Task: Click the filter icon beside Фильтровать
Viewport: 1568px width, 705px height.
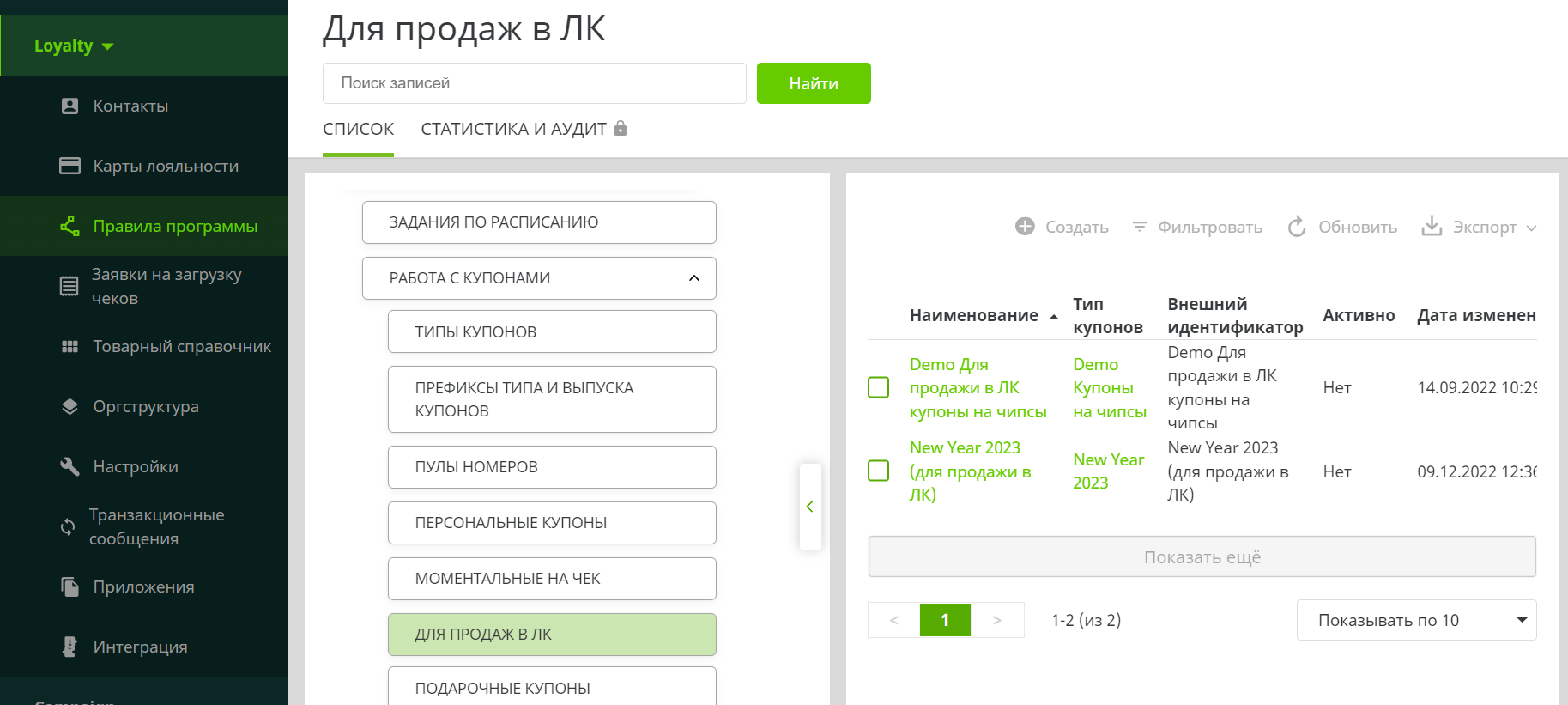Action: point(1140,227)
